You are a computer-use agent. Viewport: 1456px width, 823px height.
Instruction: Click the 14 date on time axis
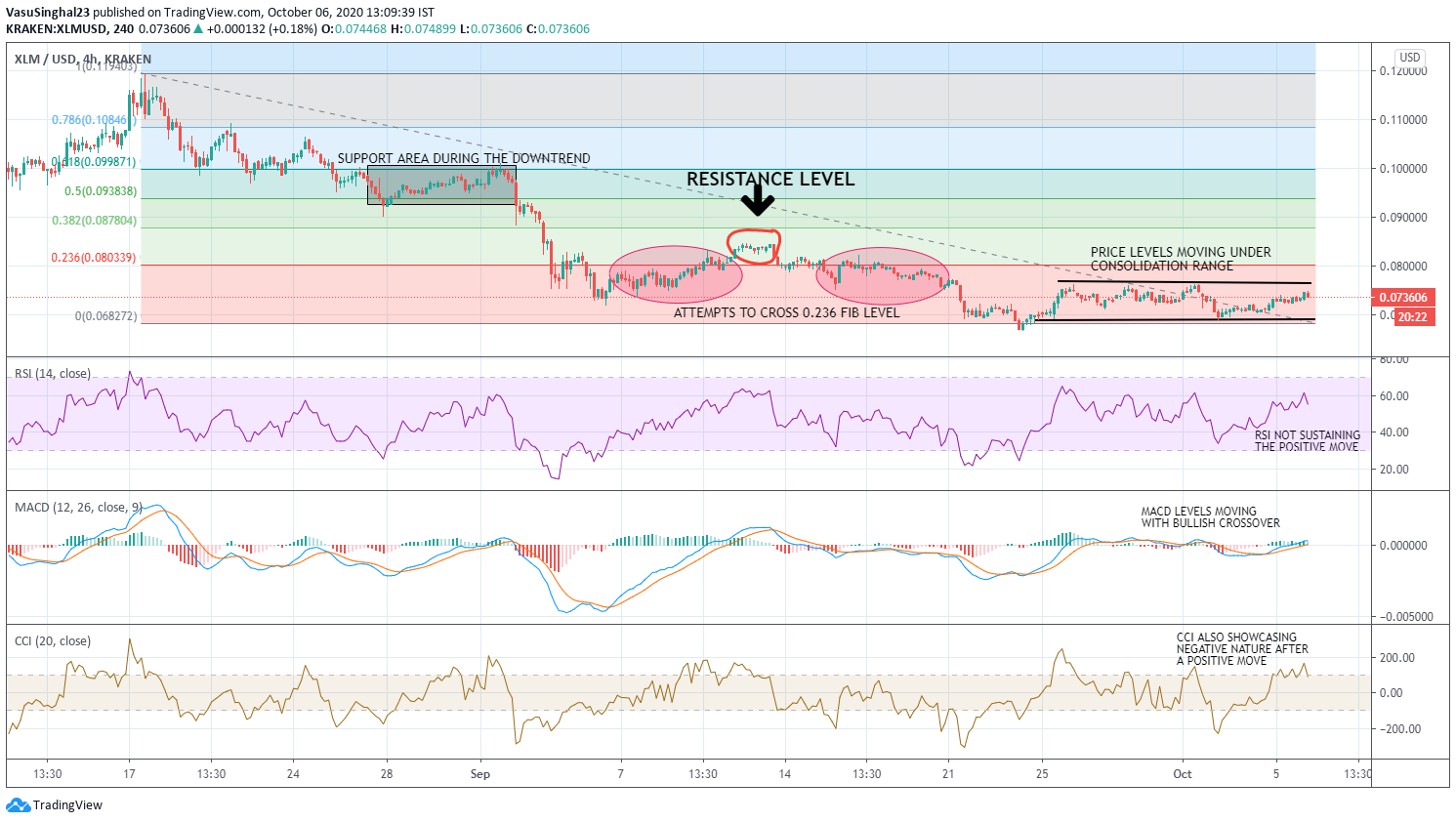tap(784, 774)
